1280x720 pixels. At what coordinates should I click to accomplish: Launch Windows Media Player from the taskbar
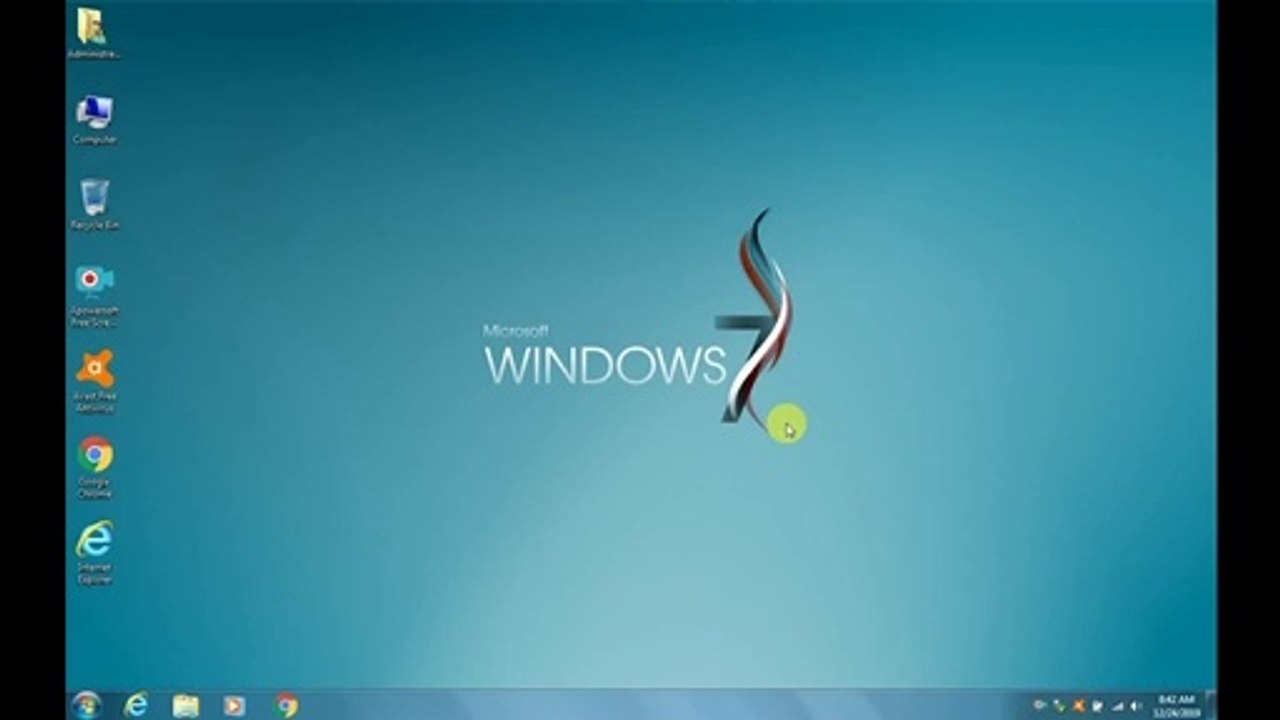click(234, 705)
